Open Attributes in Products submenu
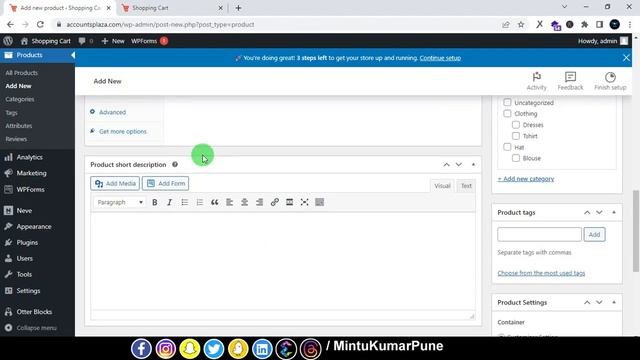 (19, 126)
